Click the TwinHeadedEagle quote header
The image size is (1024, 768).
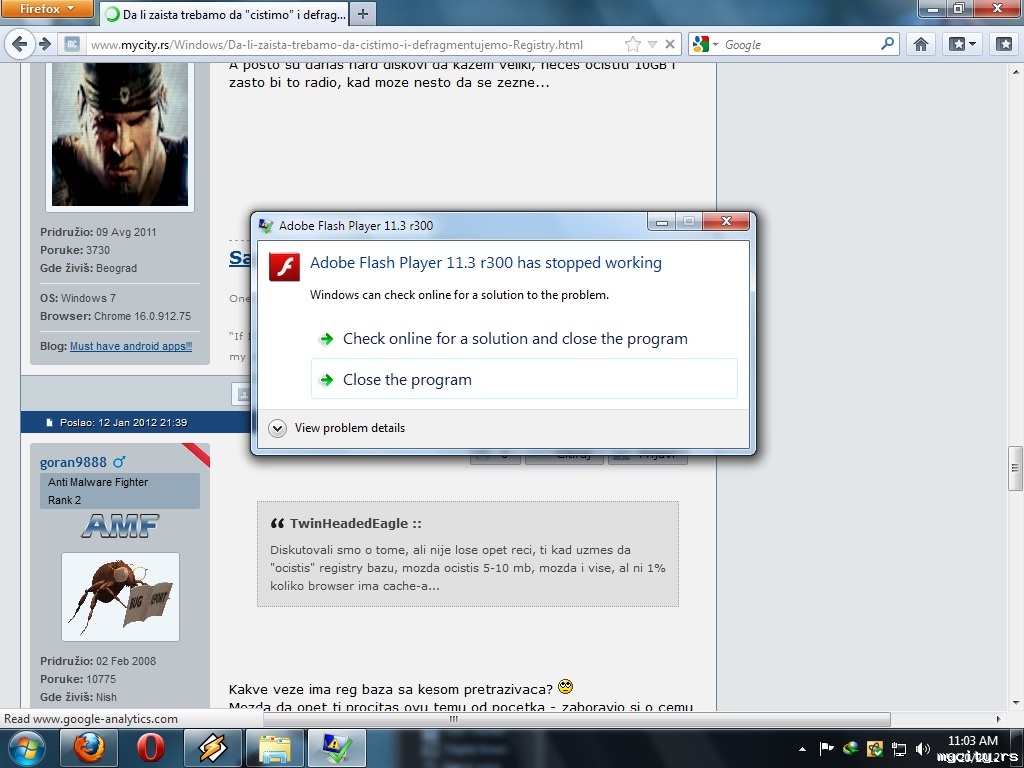[x=355, y=523]
